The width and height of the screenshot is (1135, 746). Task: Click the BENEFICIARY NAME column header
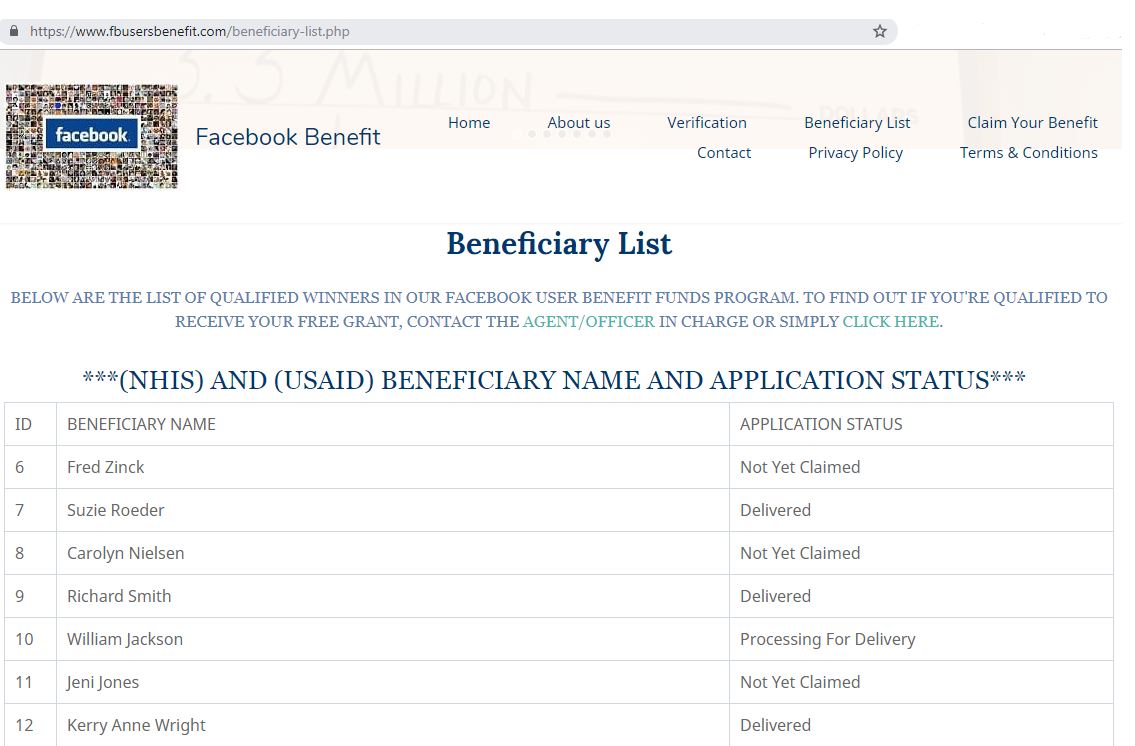coord(141,424)
